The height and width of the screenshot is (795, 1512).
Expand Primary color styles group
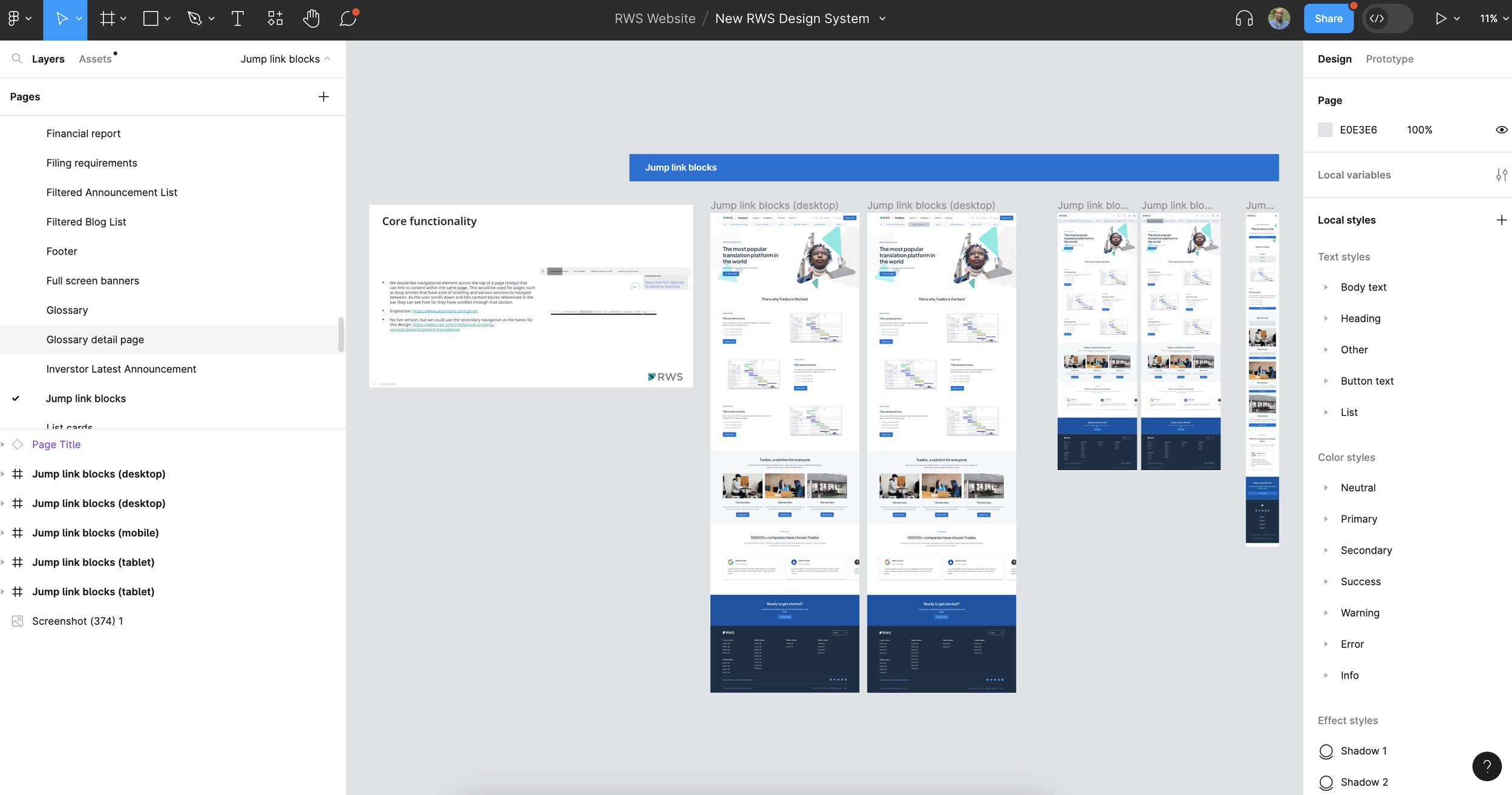point(1326,519)
